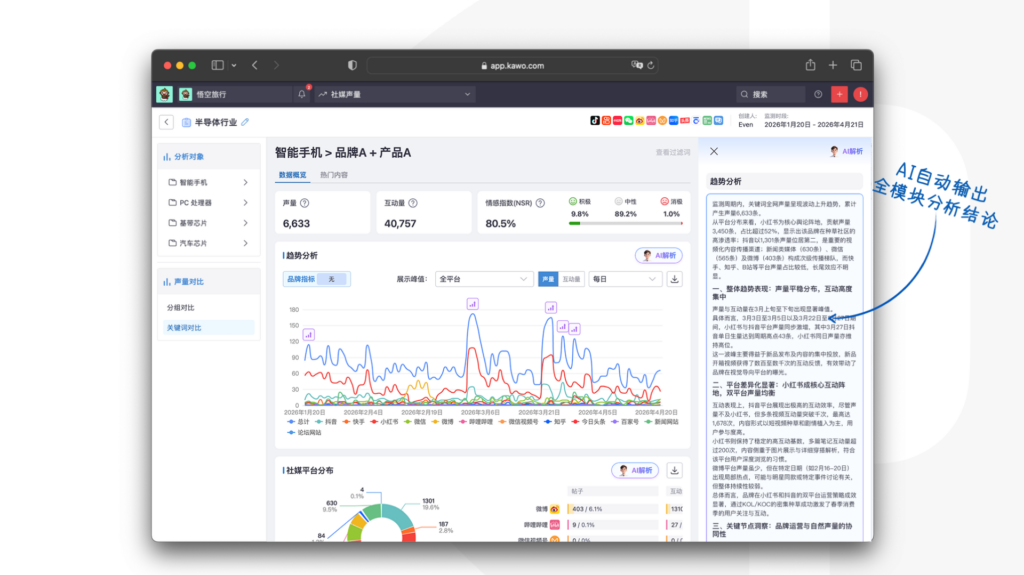Image resolution: width=1024 pixels, height=575 pixels.
Task: Show help for the 互动量 metric
Action: 413,203
